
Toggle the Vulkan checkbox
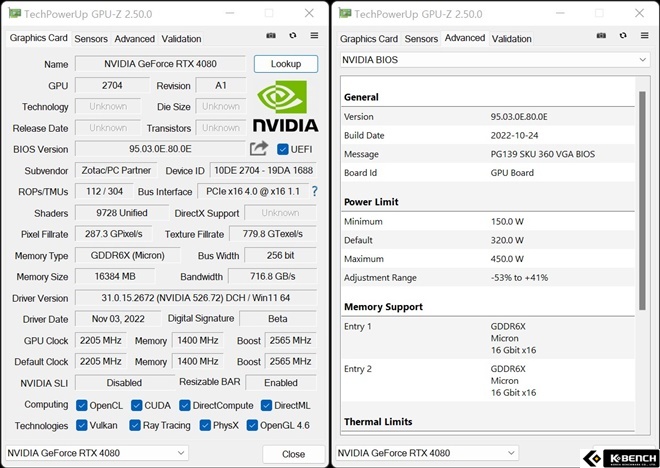point(81,425)
